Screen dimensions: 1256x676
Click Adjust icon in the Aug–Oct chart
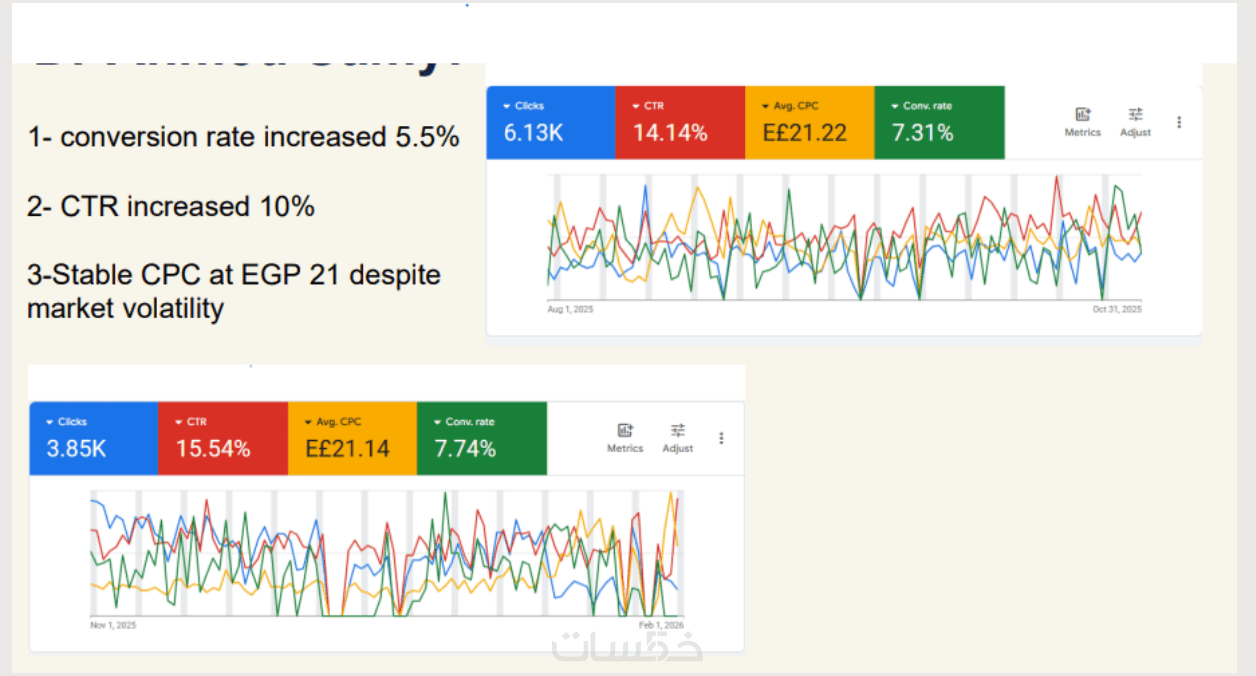[1135, 115]
